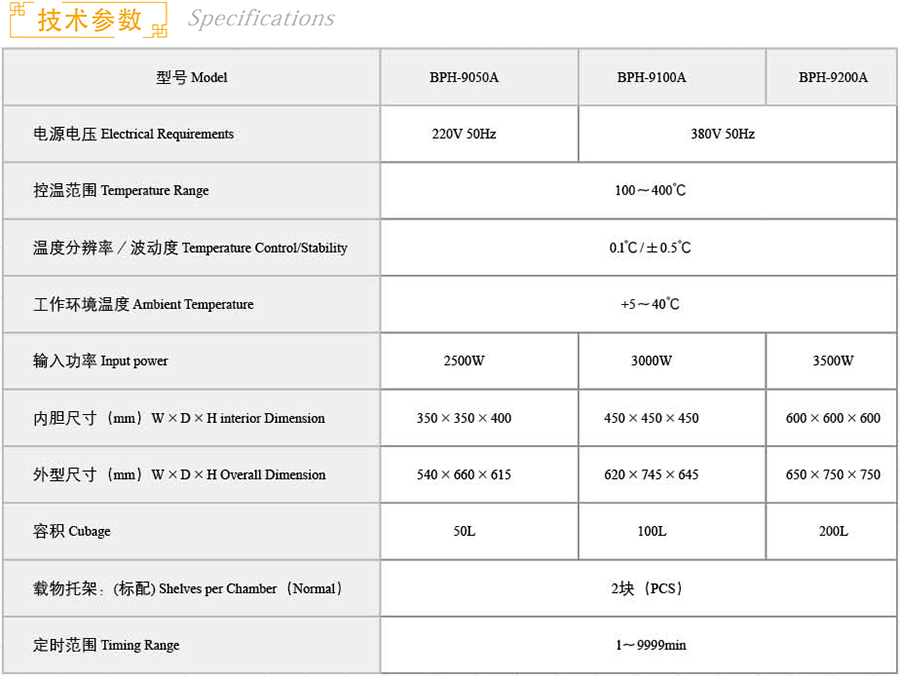Image resolution: width=900 pixels, height=676 pixels.
Task: Click the Electrical Requirements row label
Action: tap(134, 134)
